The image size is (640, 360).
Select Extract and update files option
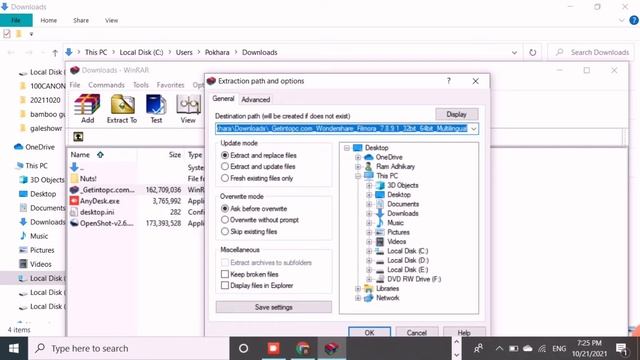[x=225, y=167]
